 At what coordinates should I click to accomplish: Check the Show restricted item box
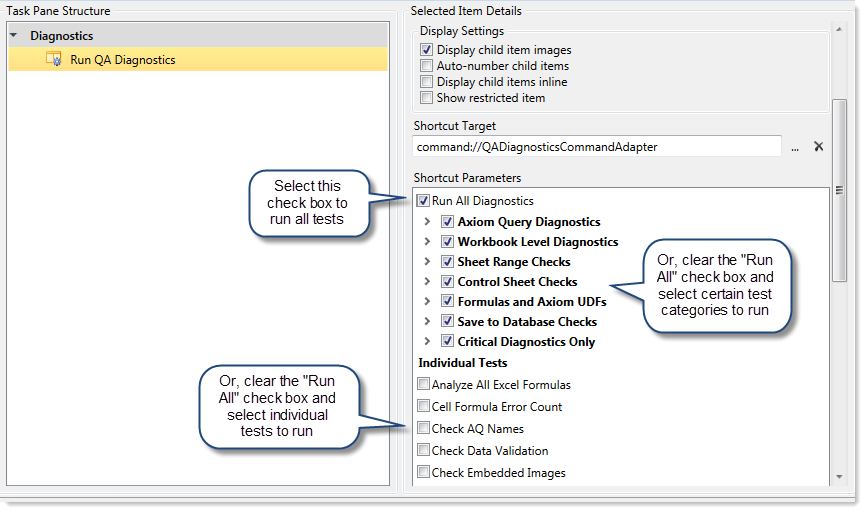tap(427, 98)
